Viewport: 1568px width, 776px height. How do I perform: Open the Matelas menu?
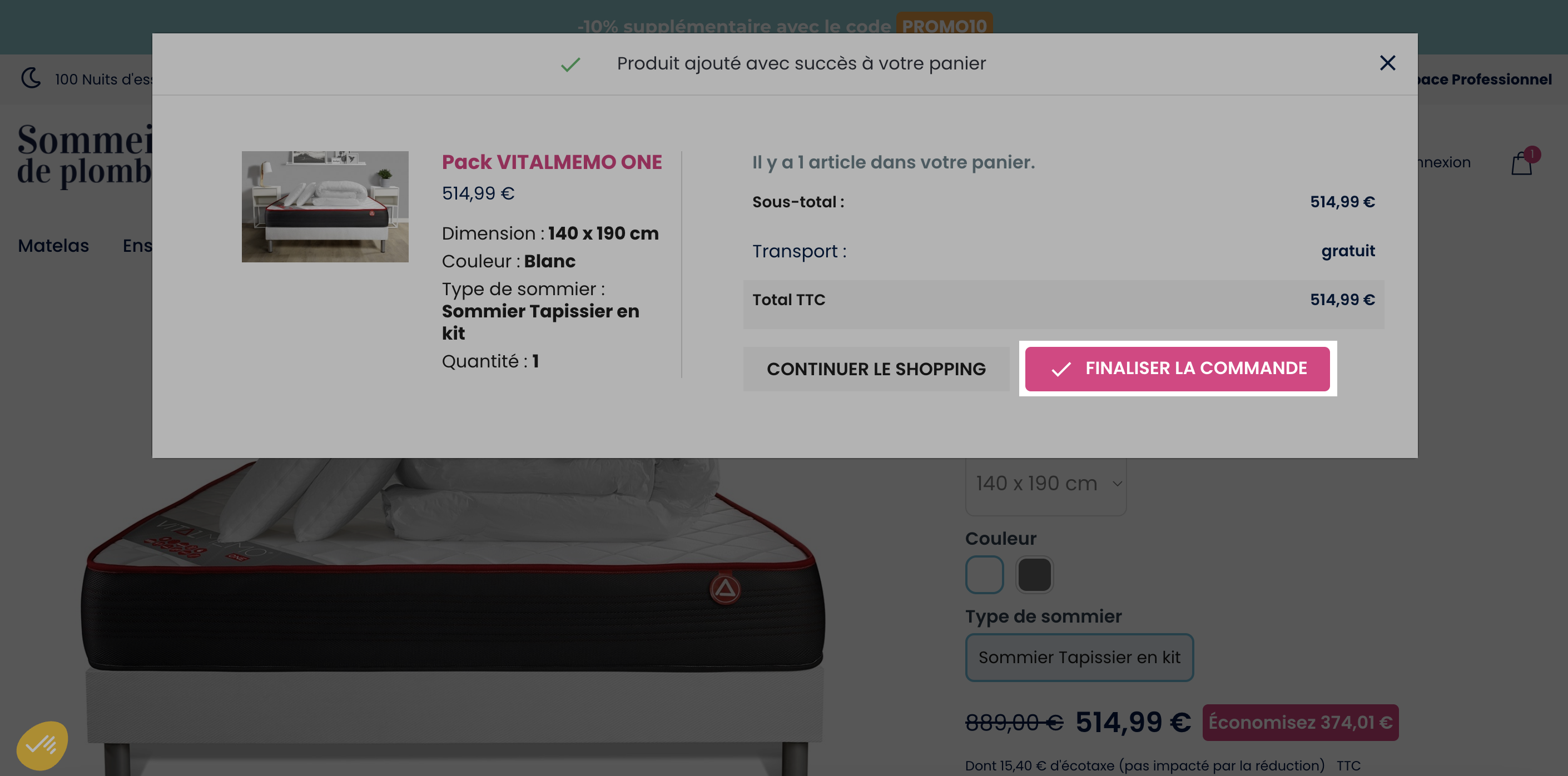(53, 245)
